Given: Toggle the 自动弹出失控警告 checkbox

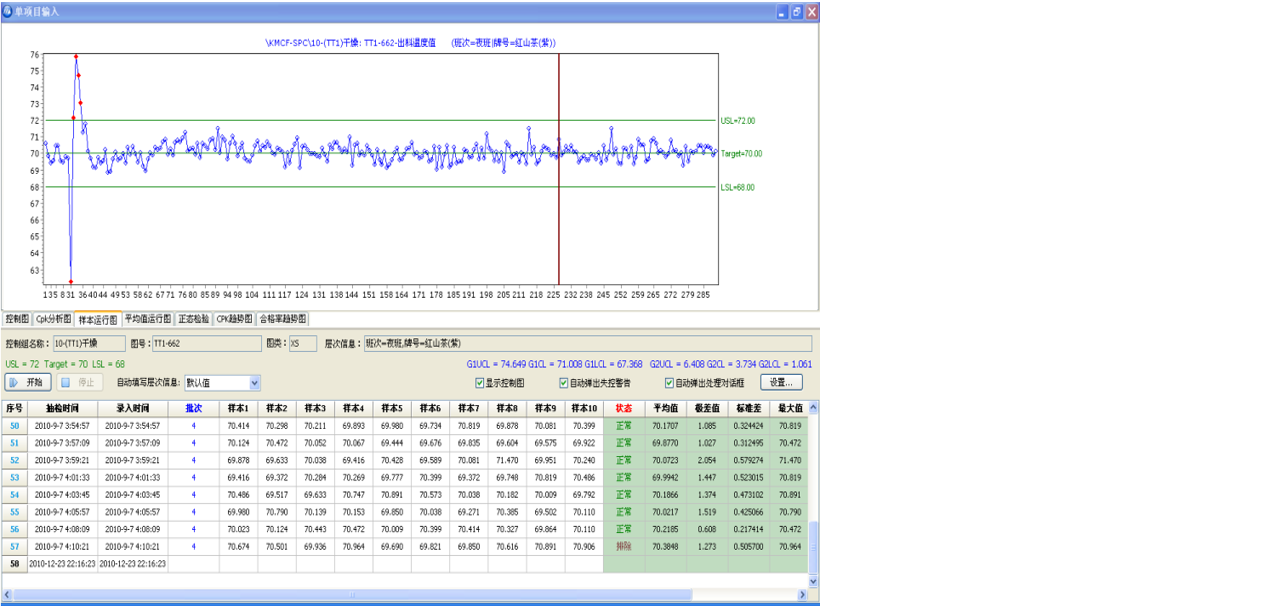Looking at the screenshot, I should [564, 383].
